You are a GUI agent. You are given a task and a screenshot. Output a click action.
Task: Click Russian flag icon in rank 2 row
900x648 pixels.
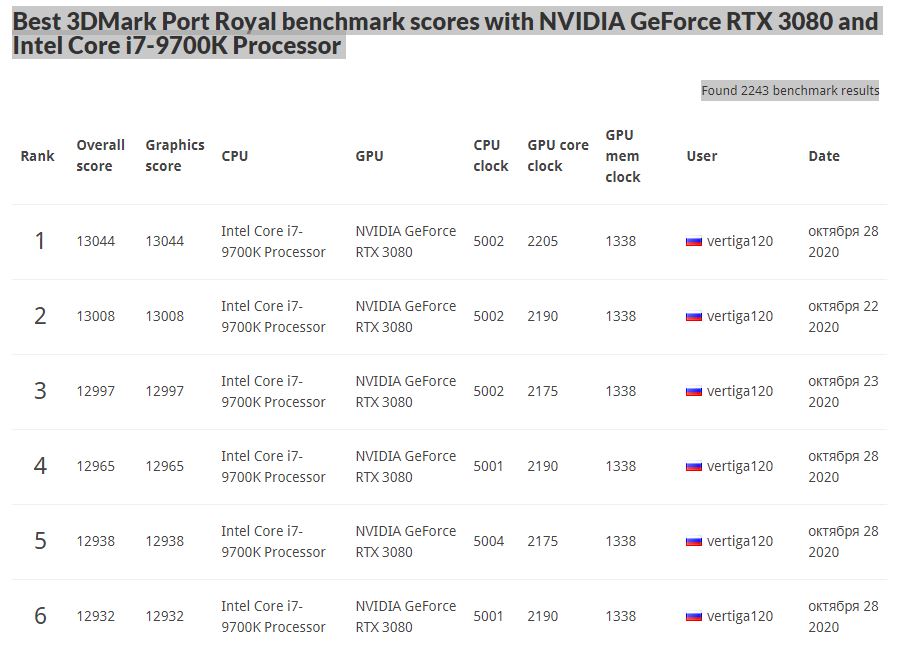point(694,317)
